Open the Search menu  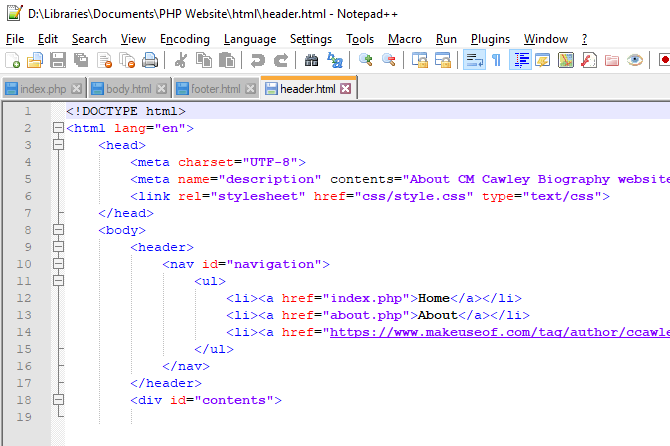[x=89, y=39]
